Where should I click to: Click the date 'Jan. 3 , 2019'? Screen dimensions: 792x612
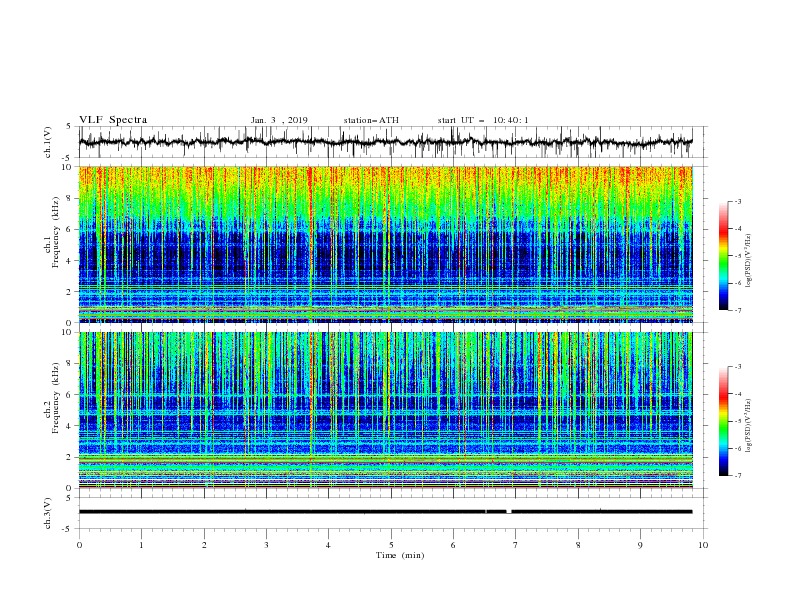(279, 120)
